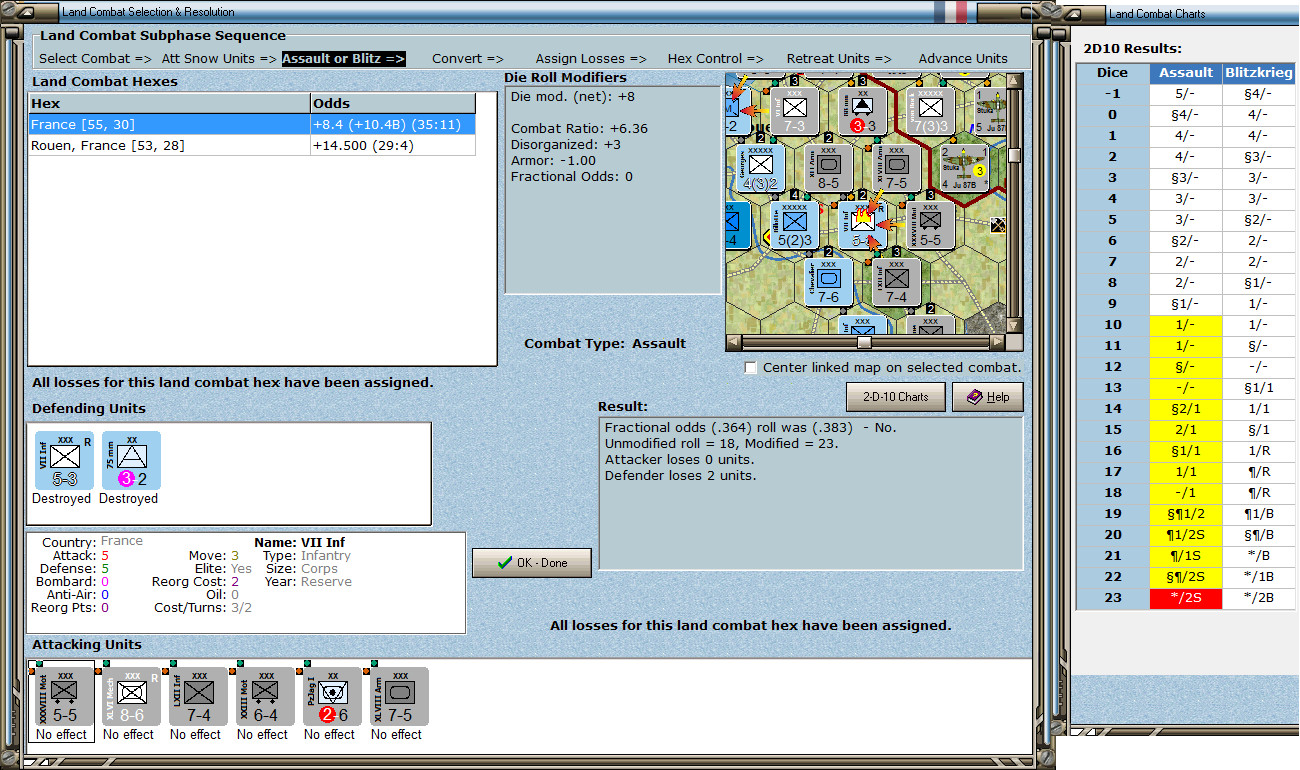
Task: Select the Rouen, France combat hex row
Action: [x=252, y=146]
